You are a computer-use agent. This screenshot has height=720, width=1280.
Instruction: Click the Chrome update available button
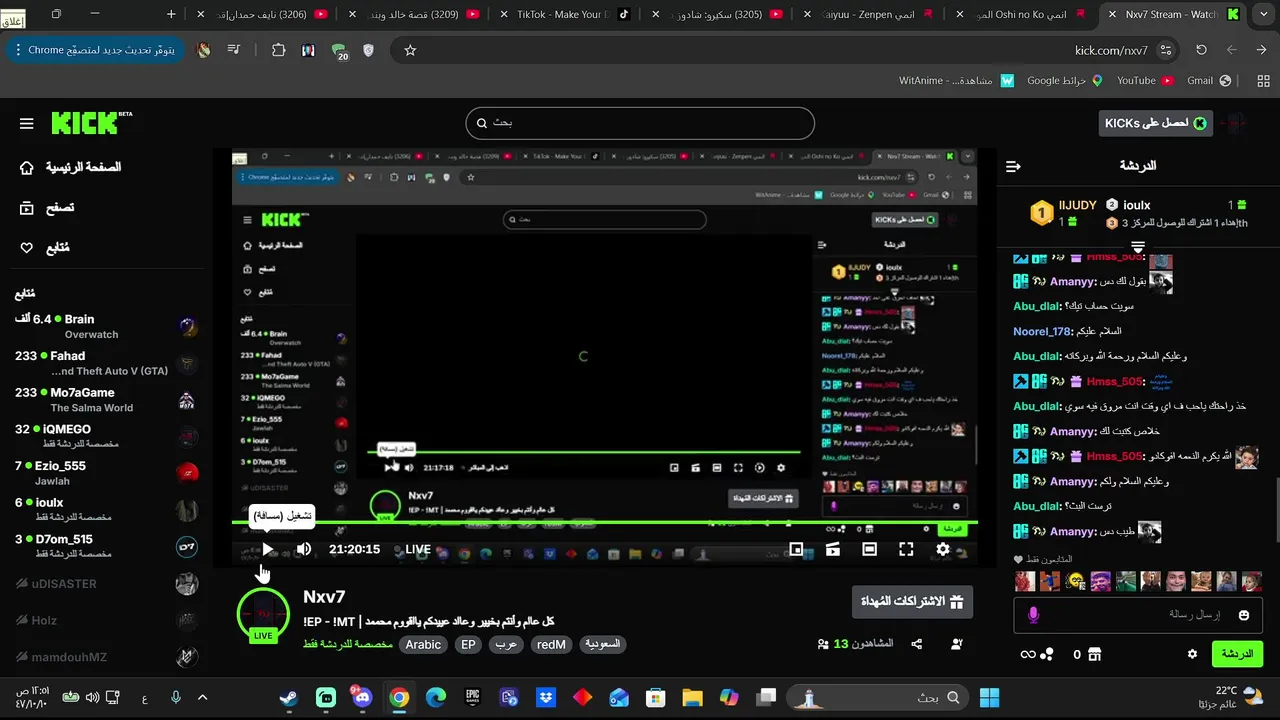[95, 50]
